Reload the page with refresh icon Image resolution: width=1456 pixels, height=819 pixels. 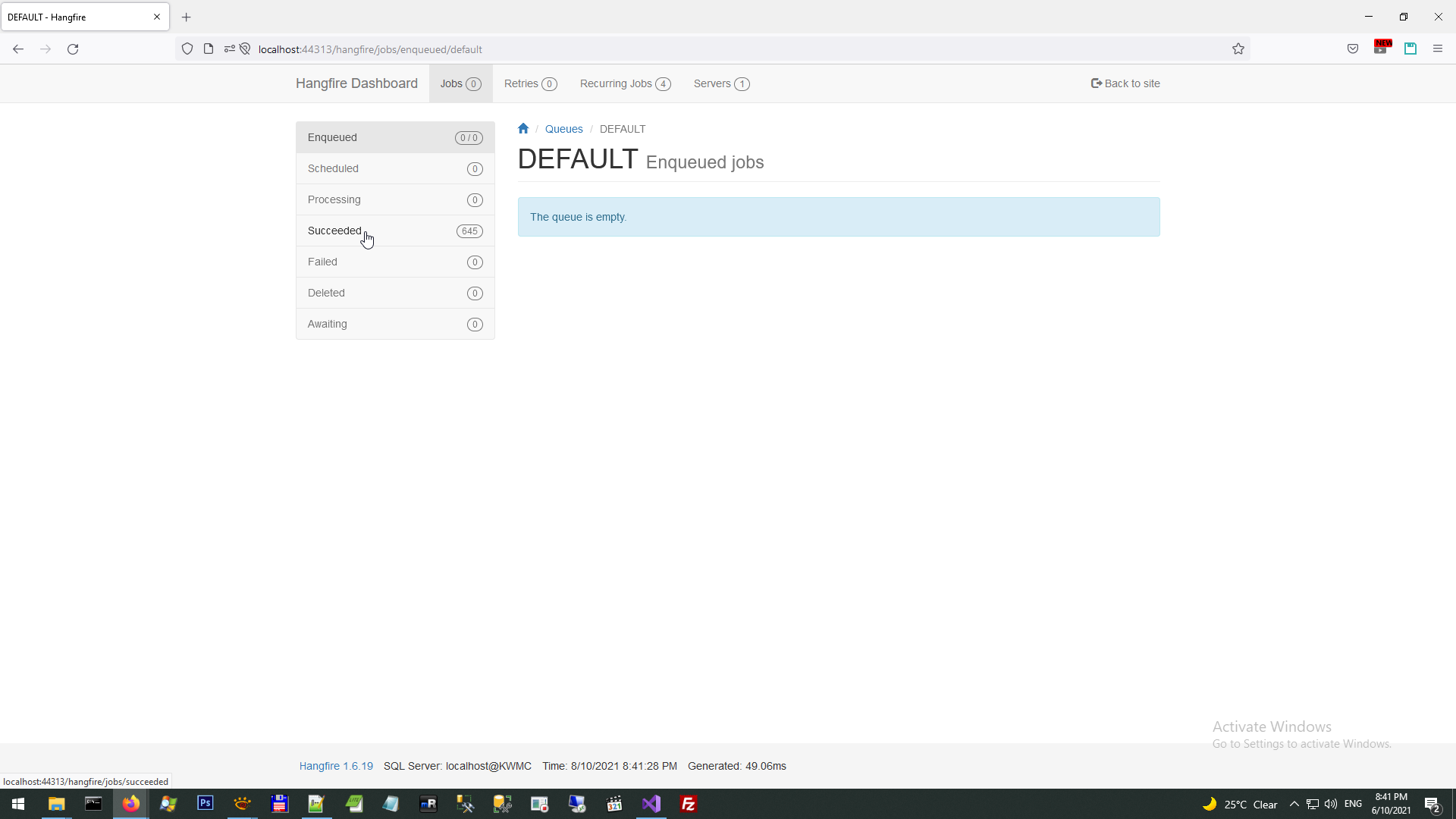click(x=73, y=49)
